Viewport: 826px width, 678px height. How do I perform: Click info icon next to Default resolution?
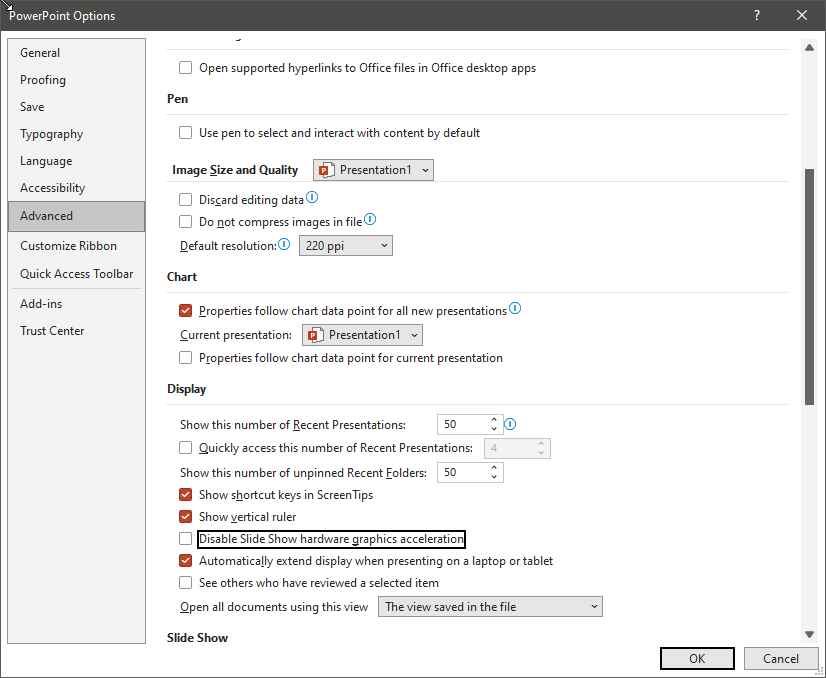coord(284,244)
